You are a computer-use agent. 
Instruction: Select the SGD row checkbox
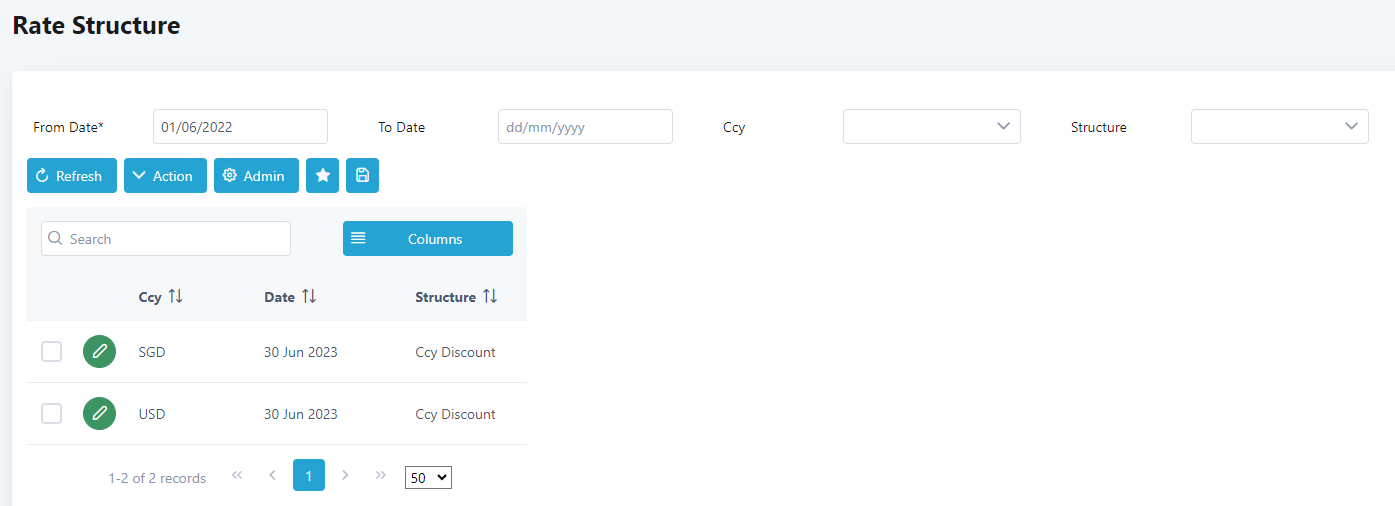pyautogui.click(x=51, y=352)
